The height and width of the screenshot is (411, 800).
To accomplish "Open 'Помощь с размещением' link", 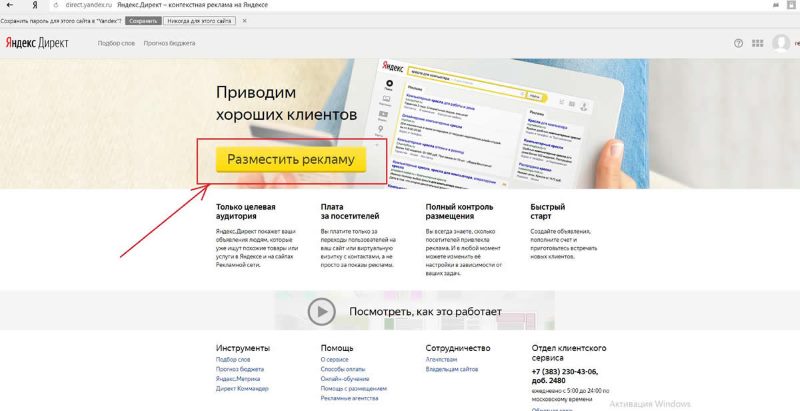I will tap(354, 389).
